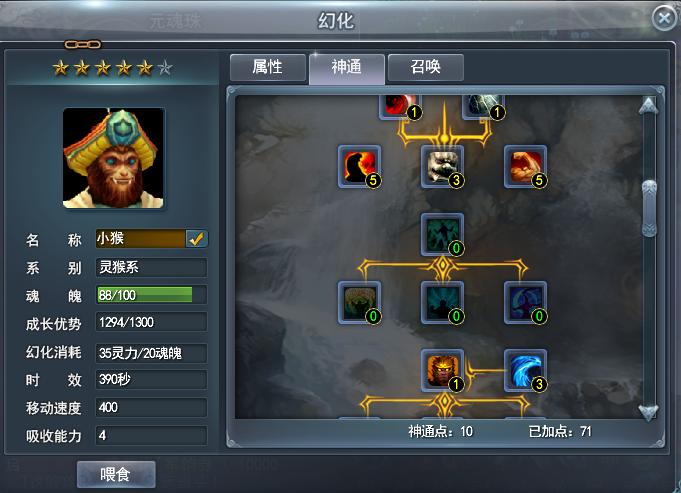The height and width of the screenshot is (493, 681).
Task: Click the scroll down arrow in skill tree
Action: tap(649, 412)
